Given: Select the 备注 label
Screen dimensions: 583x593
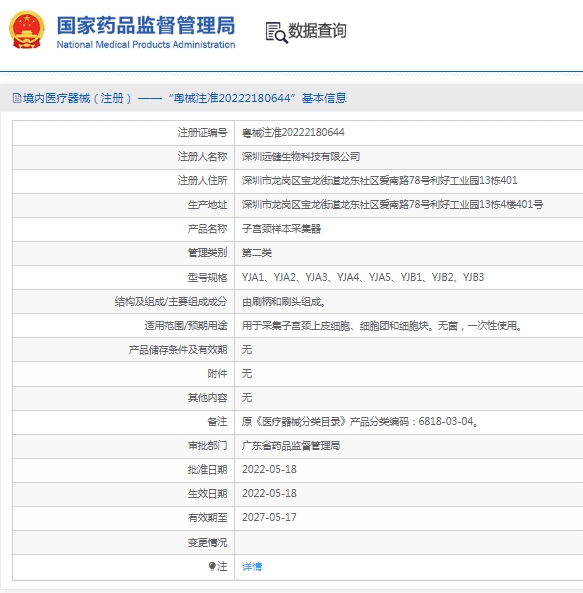Looking at the screenshot, I should [217, 421].
